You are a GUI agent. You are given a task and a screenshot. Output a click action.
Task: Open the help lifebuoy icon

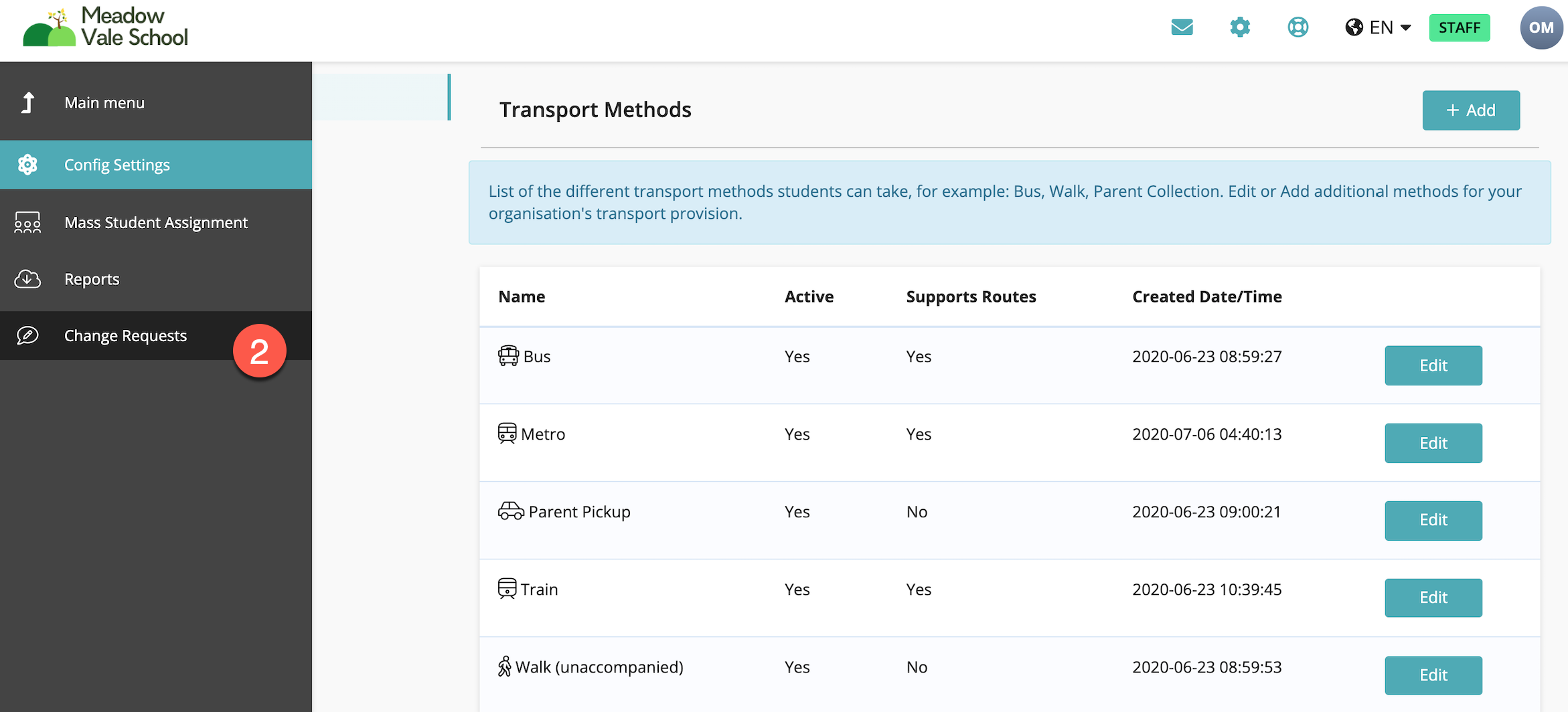[x=1298, y=27]
